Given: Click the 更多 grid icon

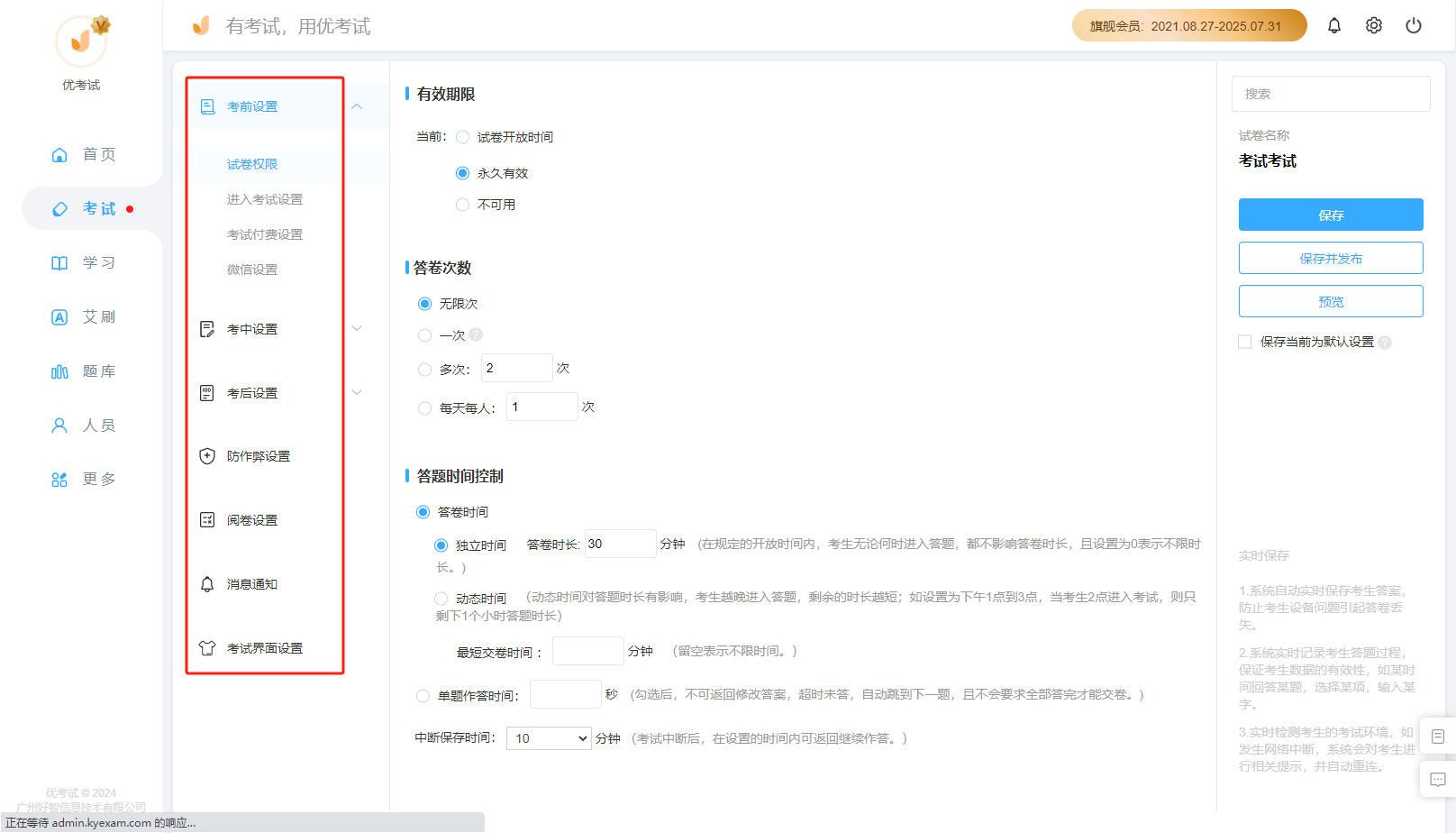Looking at the screenshot, I should [59, 480].
